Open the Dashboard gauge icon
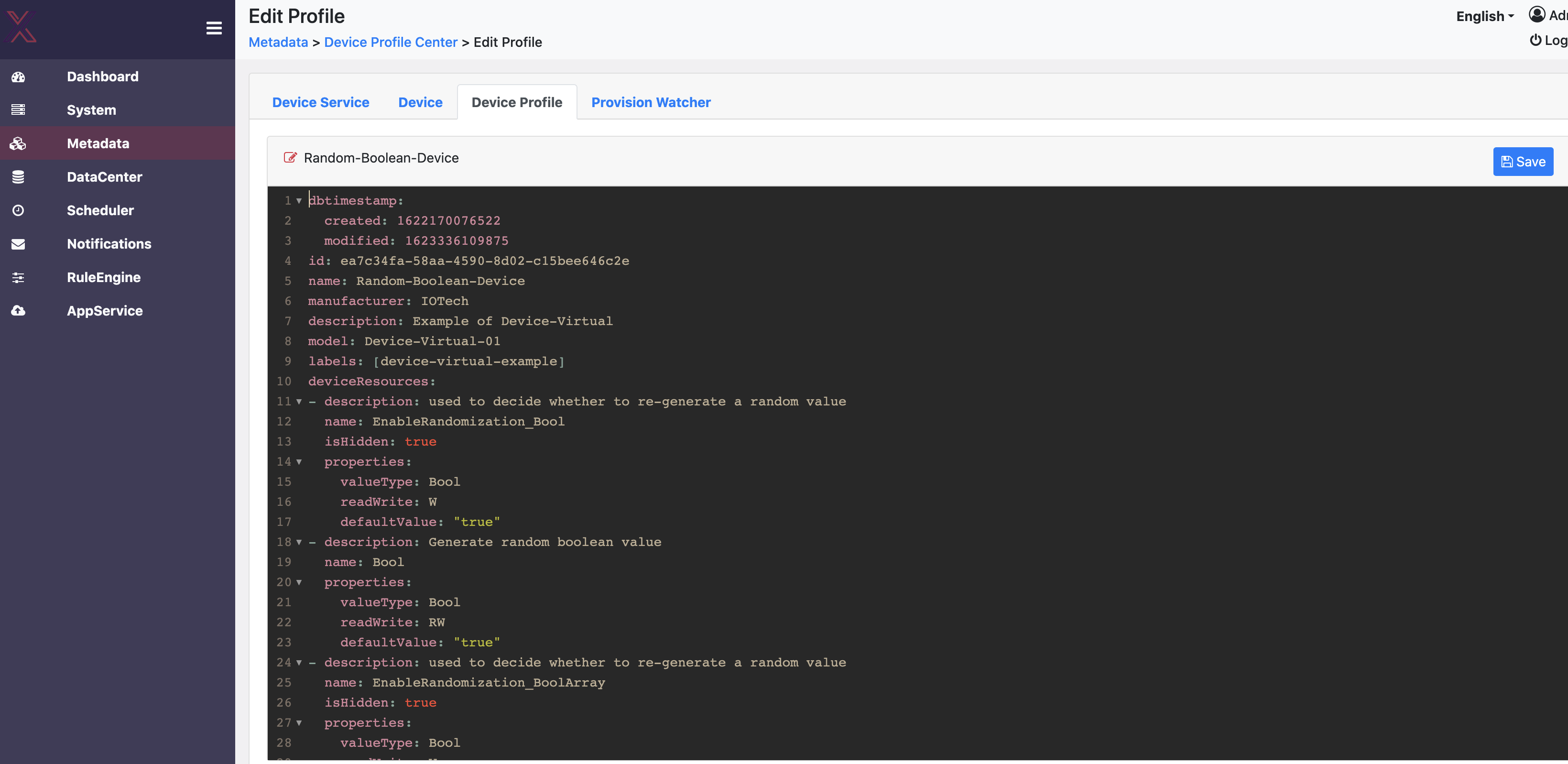Viewport: 1568px width, 764px height. (18, 76)
